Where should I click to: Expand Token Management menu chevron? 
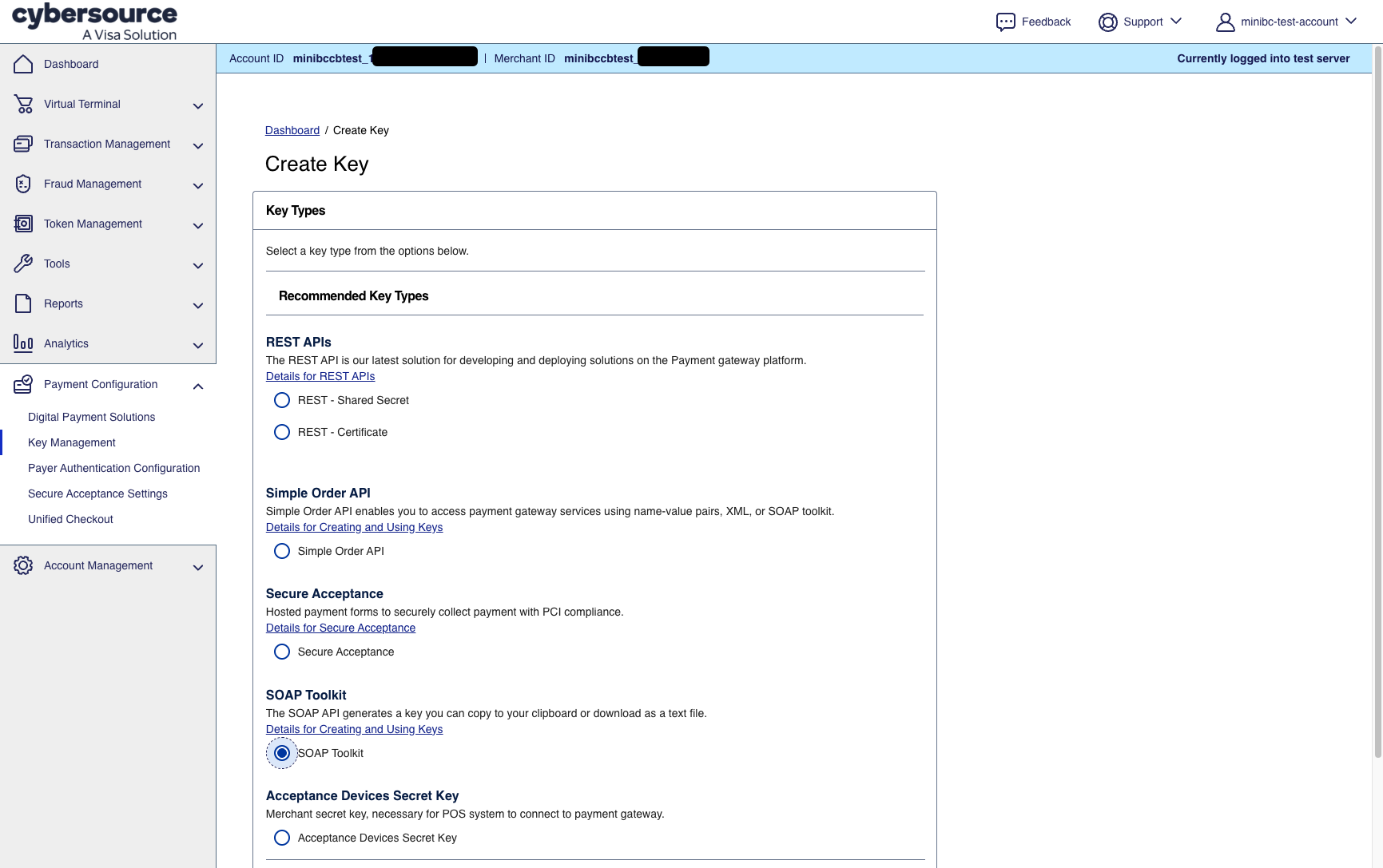198,225
